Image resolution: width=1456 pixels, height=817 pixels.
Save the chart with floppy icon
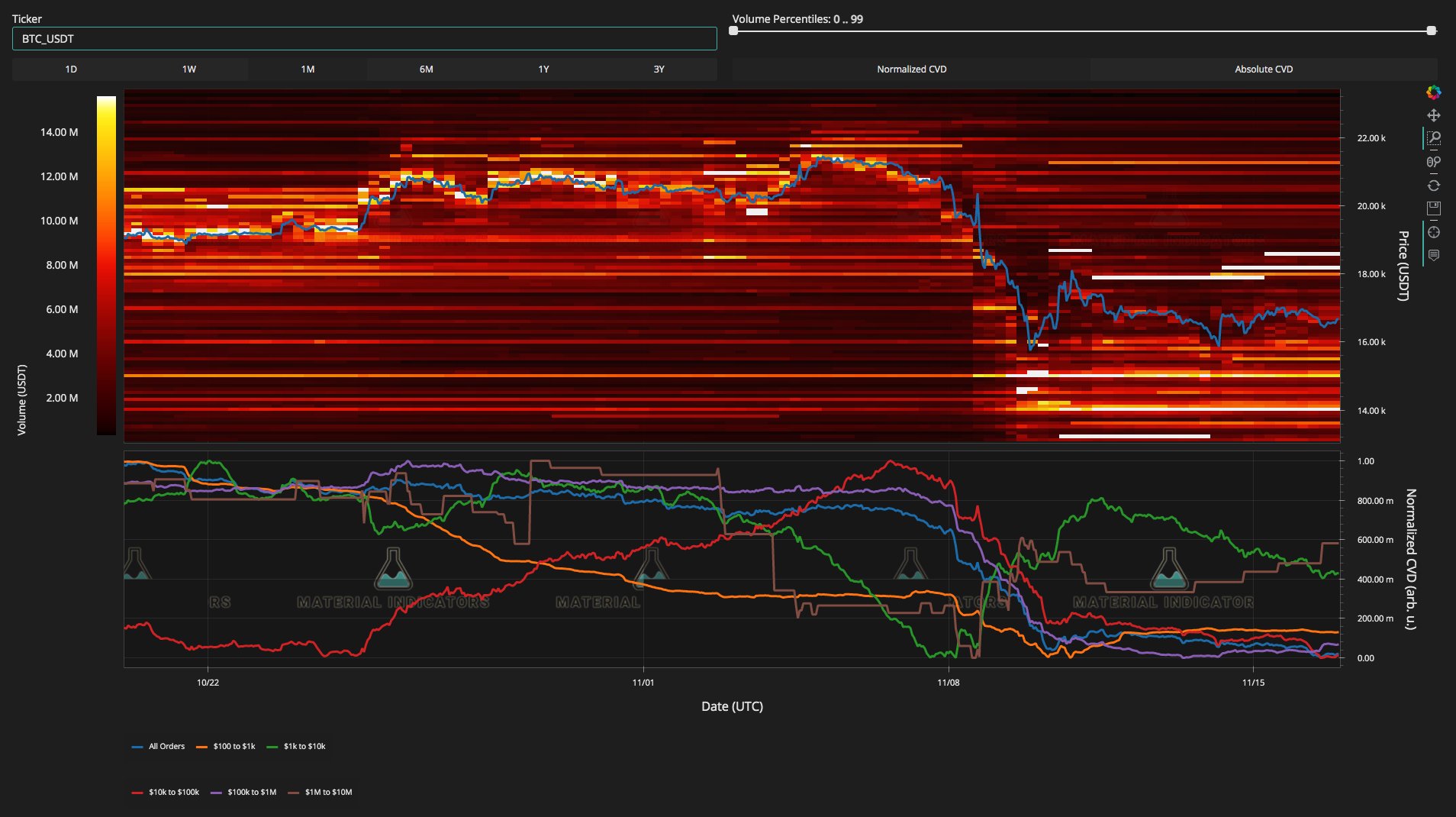[1433, 208]
